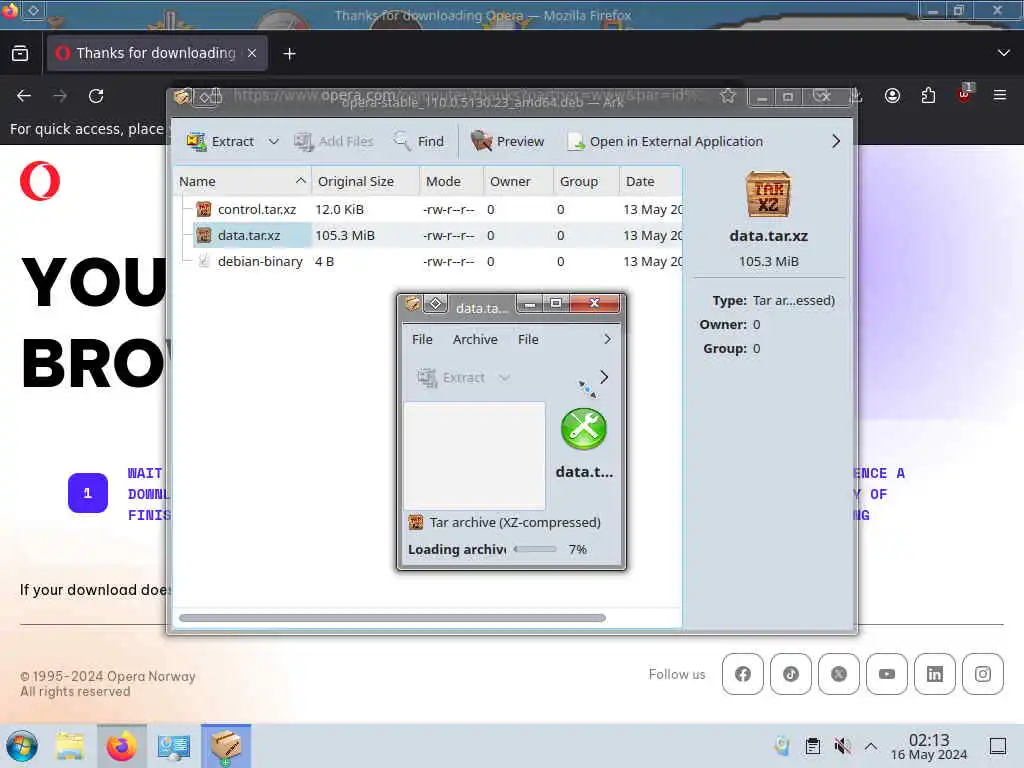Expand hidden system tray icons

click(x=871, y=746)
